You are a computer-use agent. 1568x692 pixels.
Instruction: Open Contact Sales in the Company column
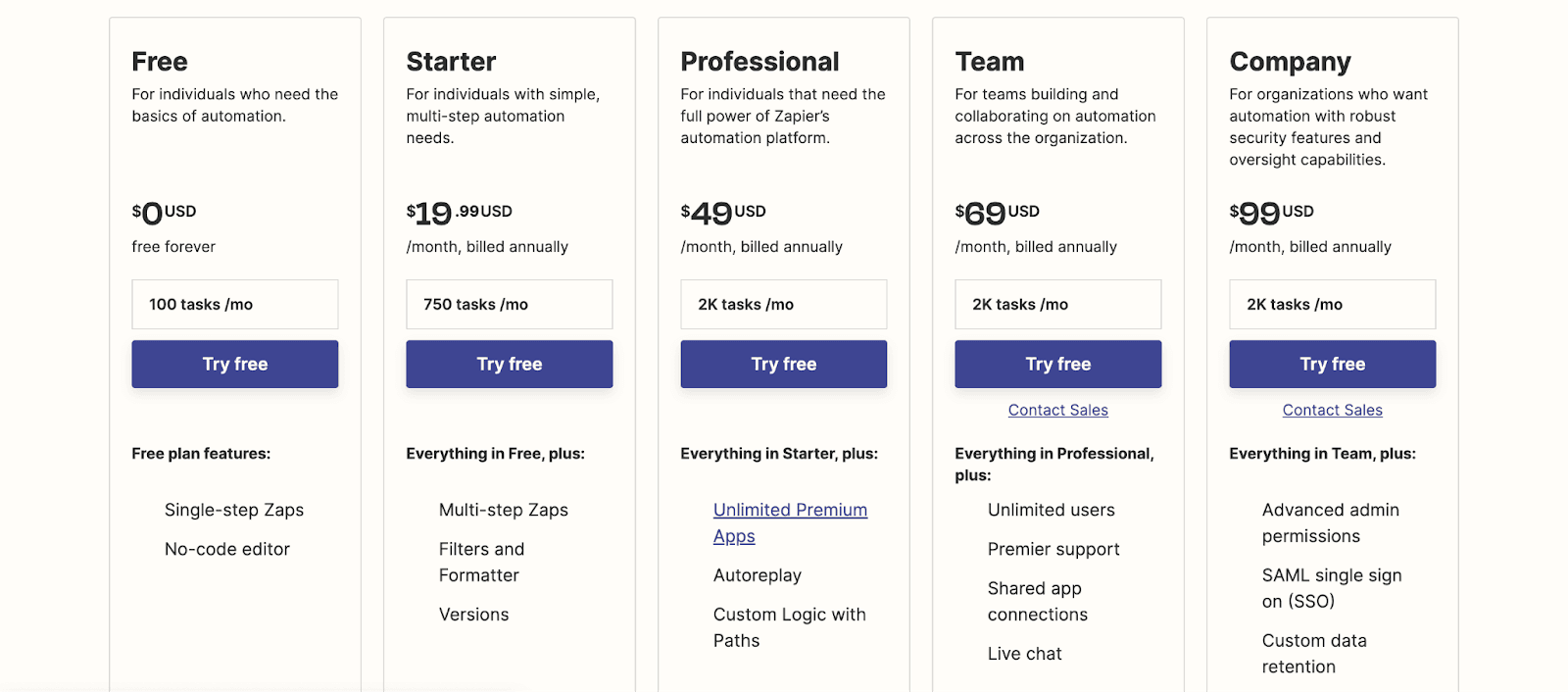[1332, 410]
